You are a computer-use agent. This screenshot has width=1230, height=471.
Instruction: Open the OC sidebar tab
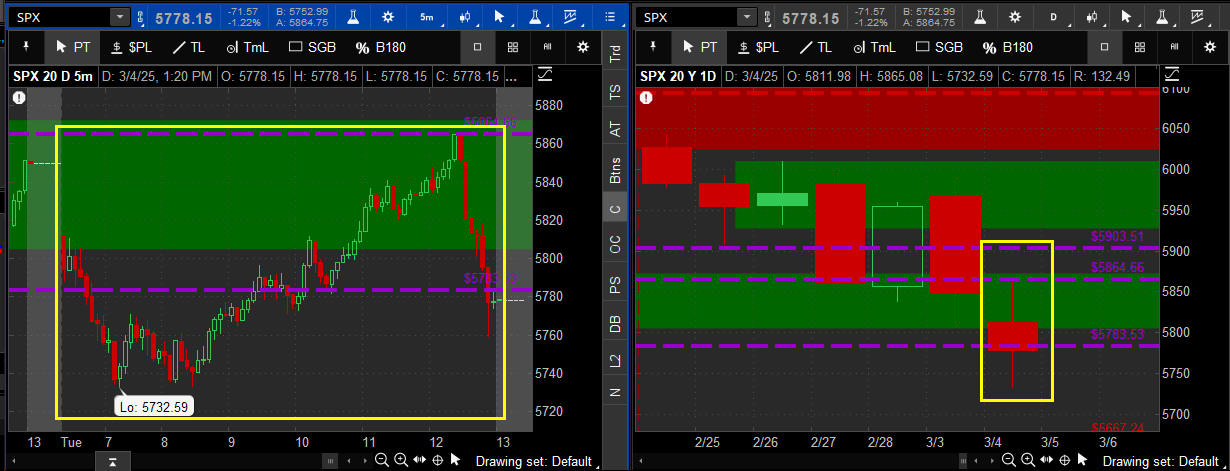click(614, 245)
